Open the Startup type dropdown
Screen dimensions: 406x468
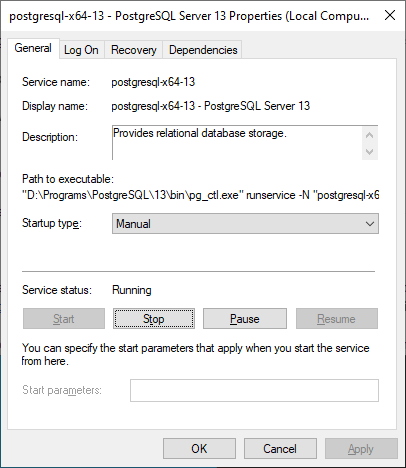point(245,224)
